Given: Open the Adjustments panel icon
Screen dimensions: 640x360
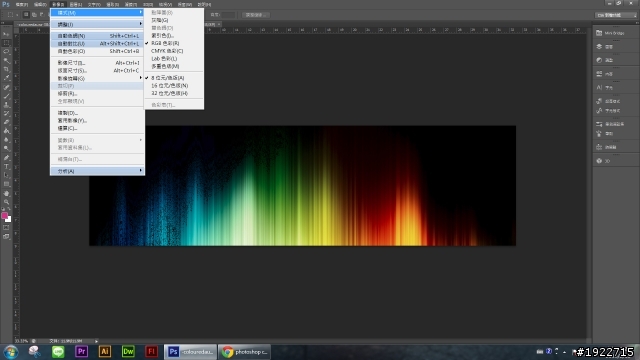Looking at the screenshot, I should (x=599, y=60).
